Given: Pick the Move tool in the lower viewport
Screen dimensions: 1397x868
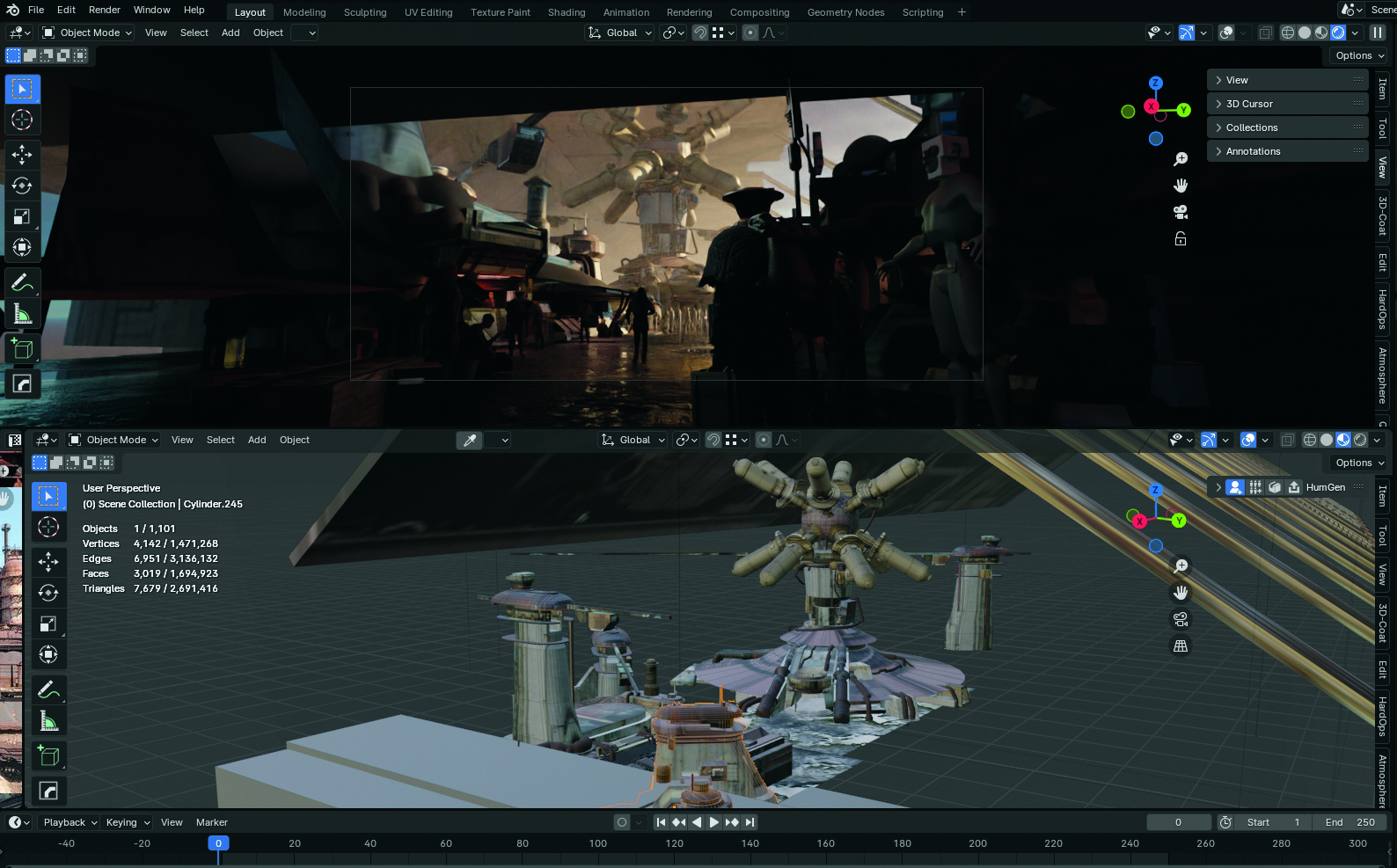Looking at the screenshot, I should click(48, 562).
